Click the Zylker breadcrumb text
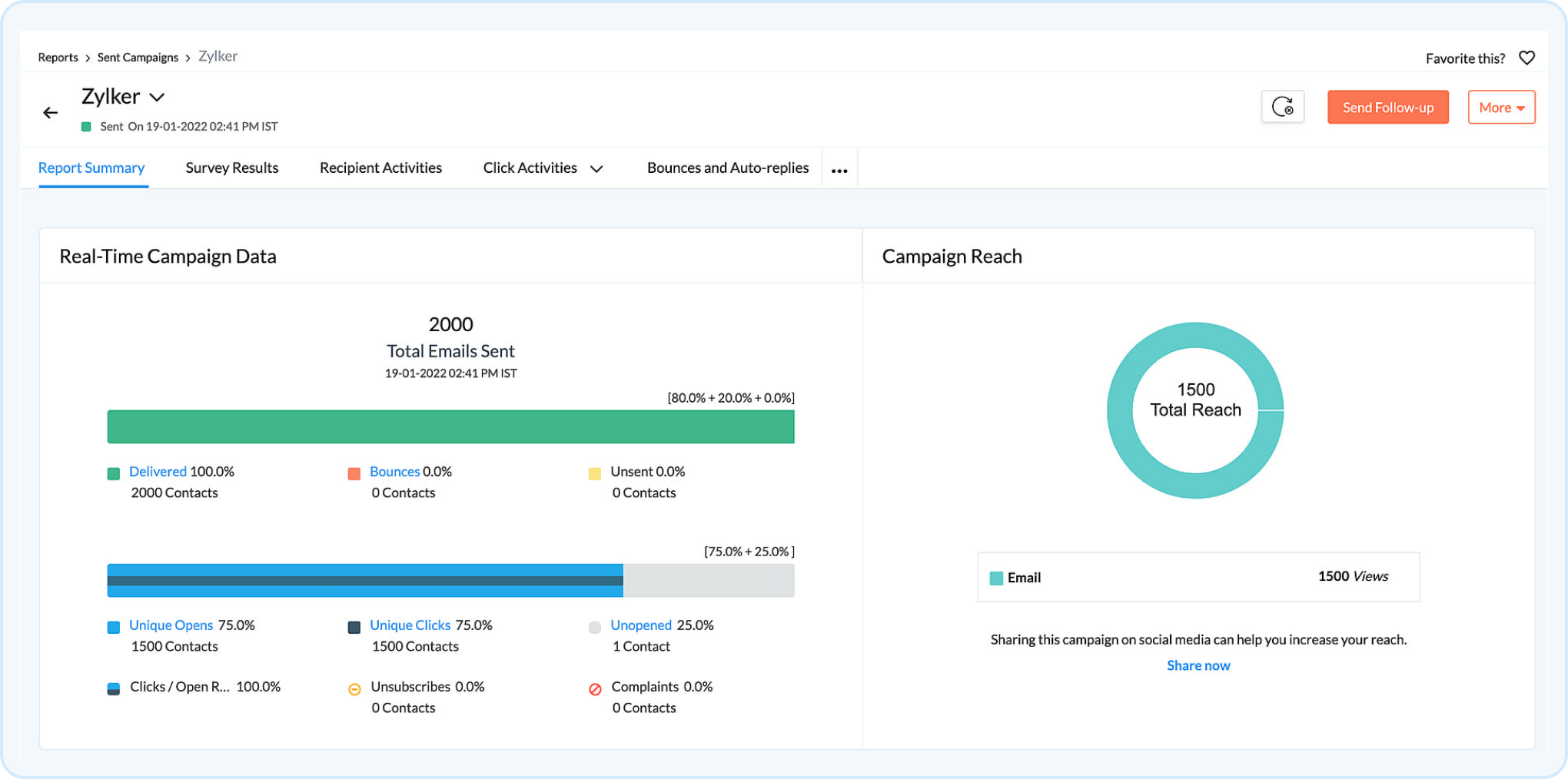 pos(218,56)
